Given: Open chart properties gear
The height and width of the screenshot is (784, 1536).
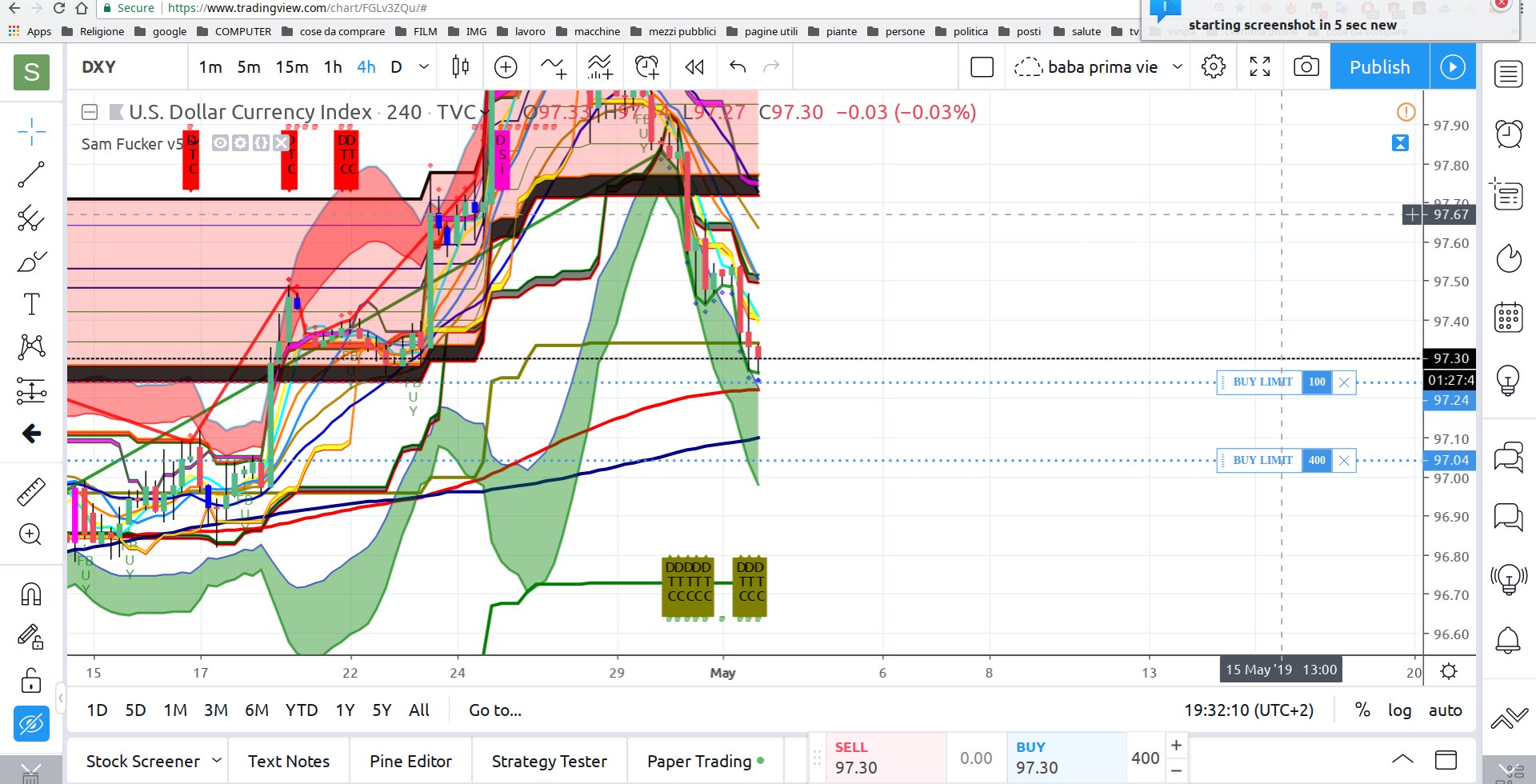Looking at the screenshot, I should [x=1214, y=67].
